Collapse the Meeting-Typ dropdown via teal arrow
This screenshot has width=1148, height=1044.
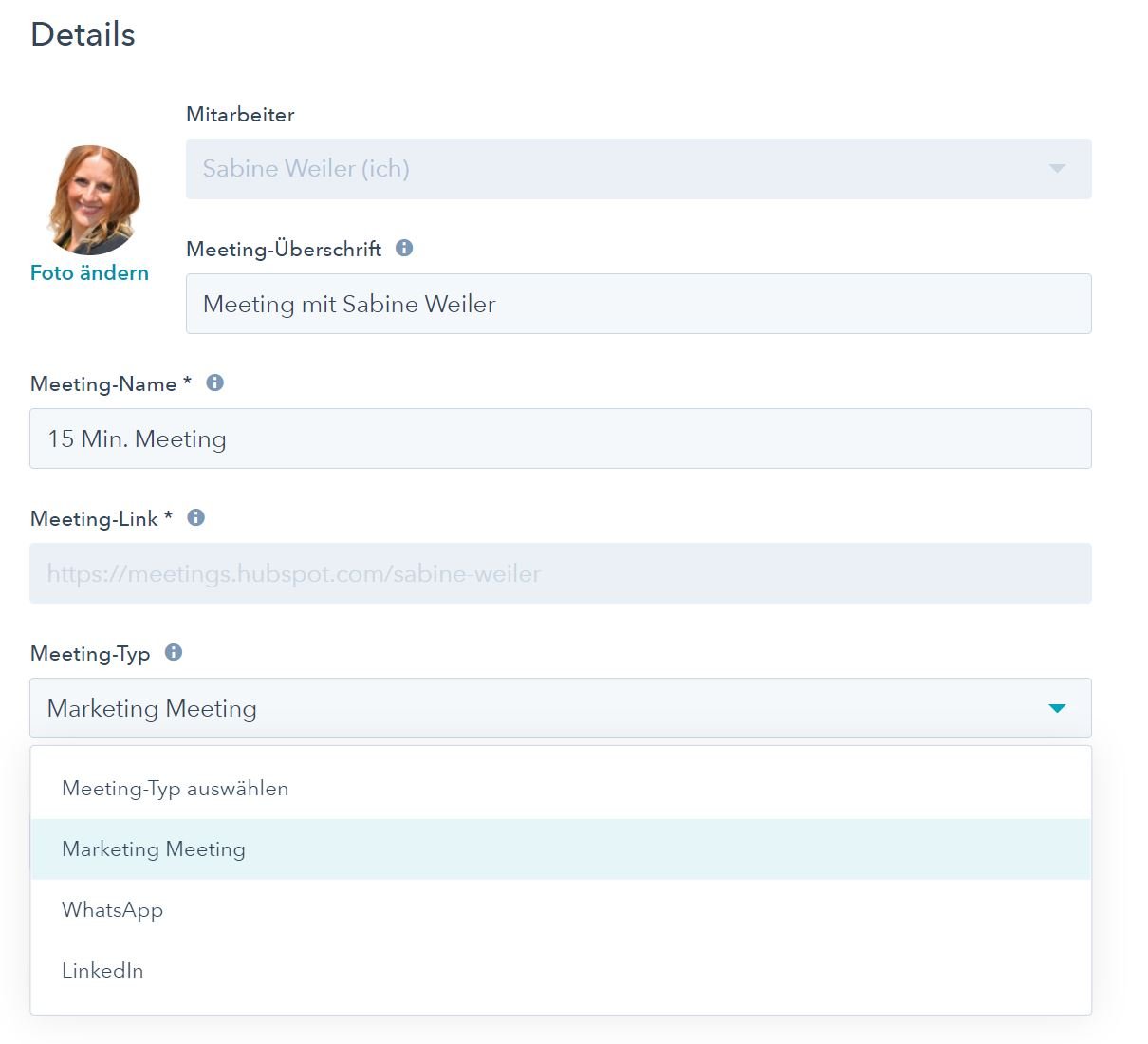pos(1057,708)
